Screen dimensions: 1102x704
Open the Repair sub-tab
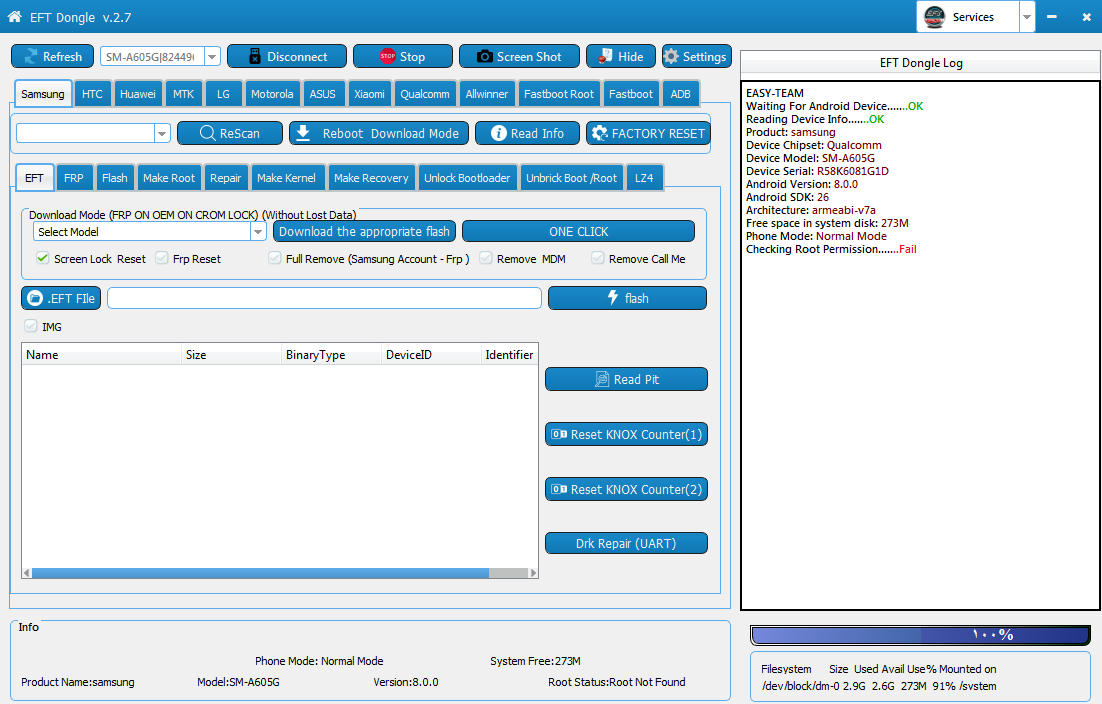point(226,178)
